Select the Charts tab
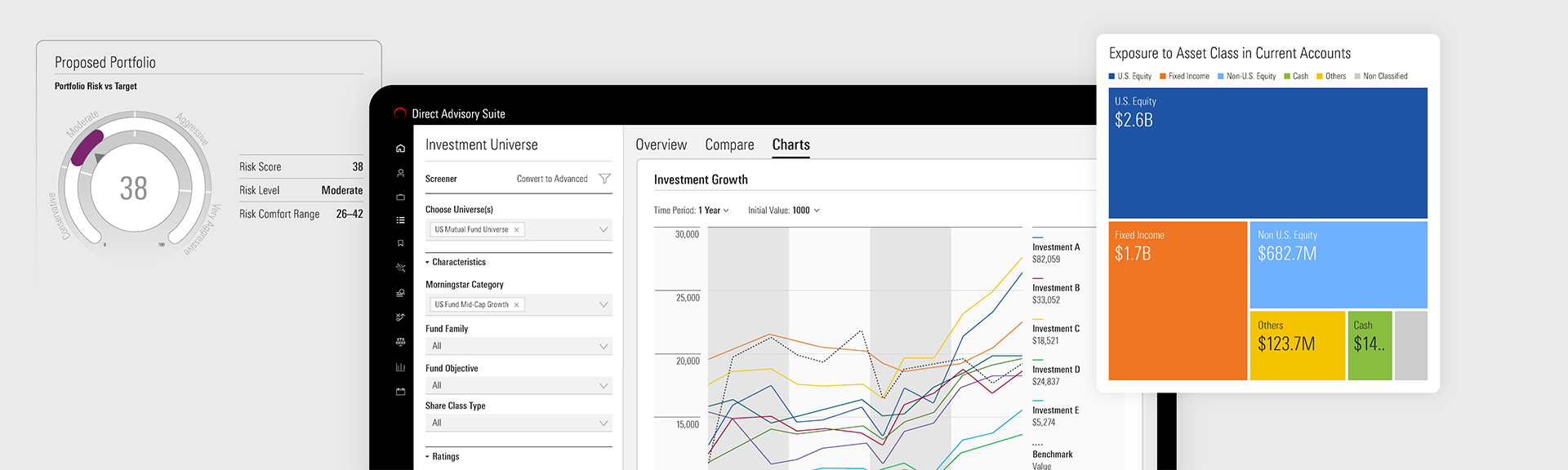 [791, 144]
